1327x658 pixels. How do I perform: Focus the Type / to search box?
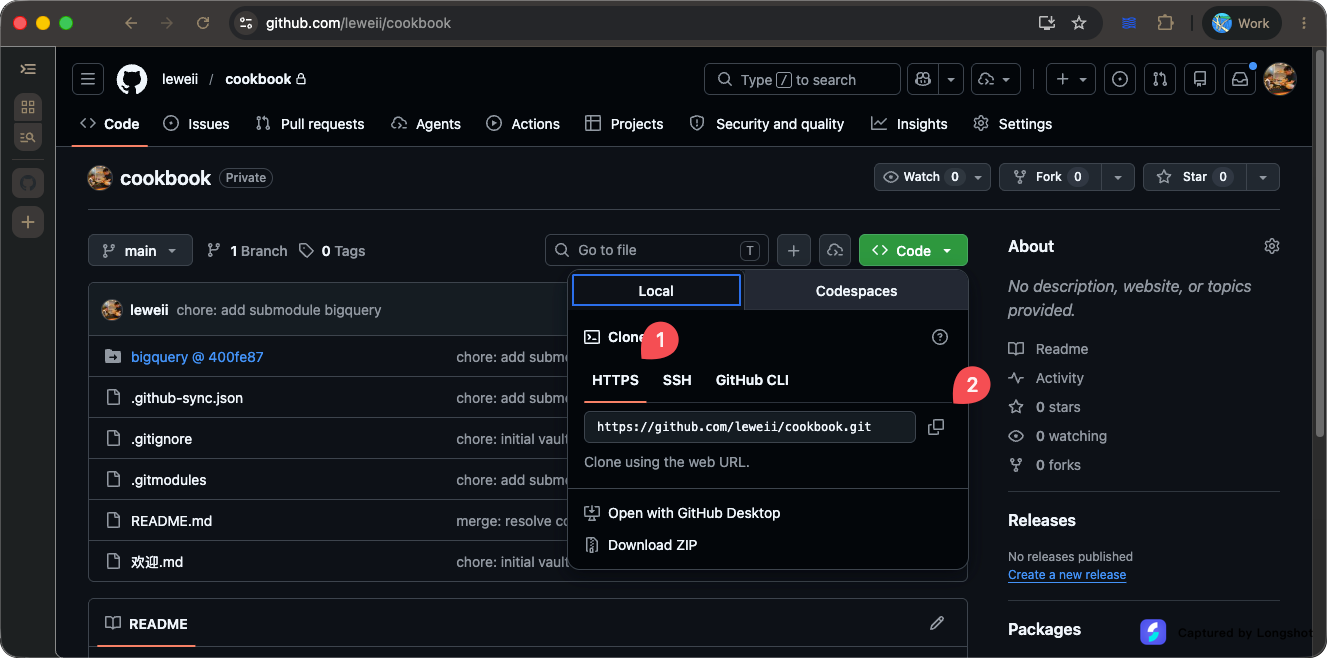(803, 79)
